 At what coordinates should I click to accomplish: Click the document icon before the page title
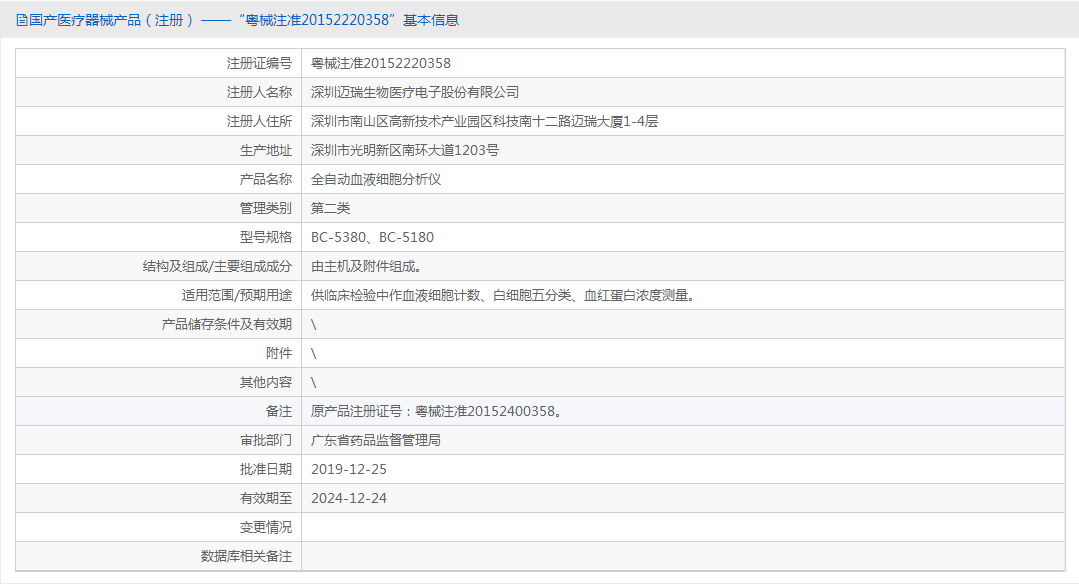(22, 20)
